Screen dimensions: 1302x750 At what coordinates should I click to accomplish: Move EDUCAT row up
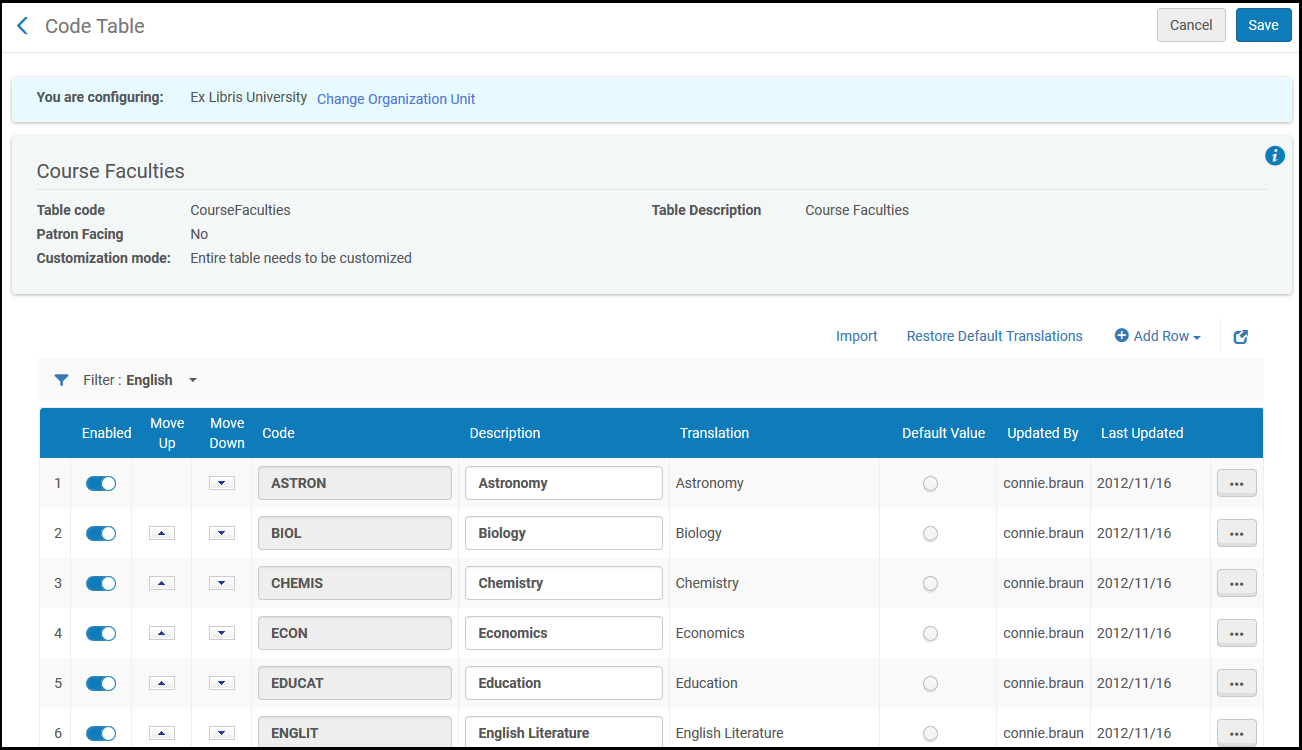pyautogui.click(x=162, y=683)
